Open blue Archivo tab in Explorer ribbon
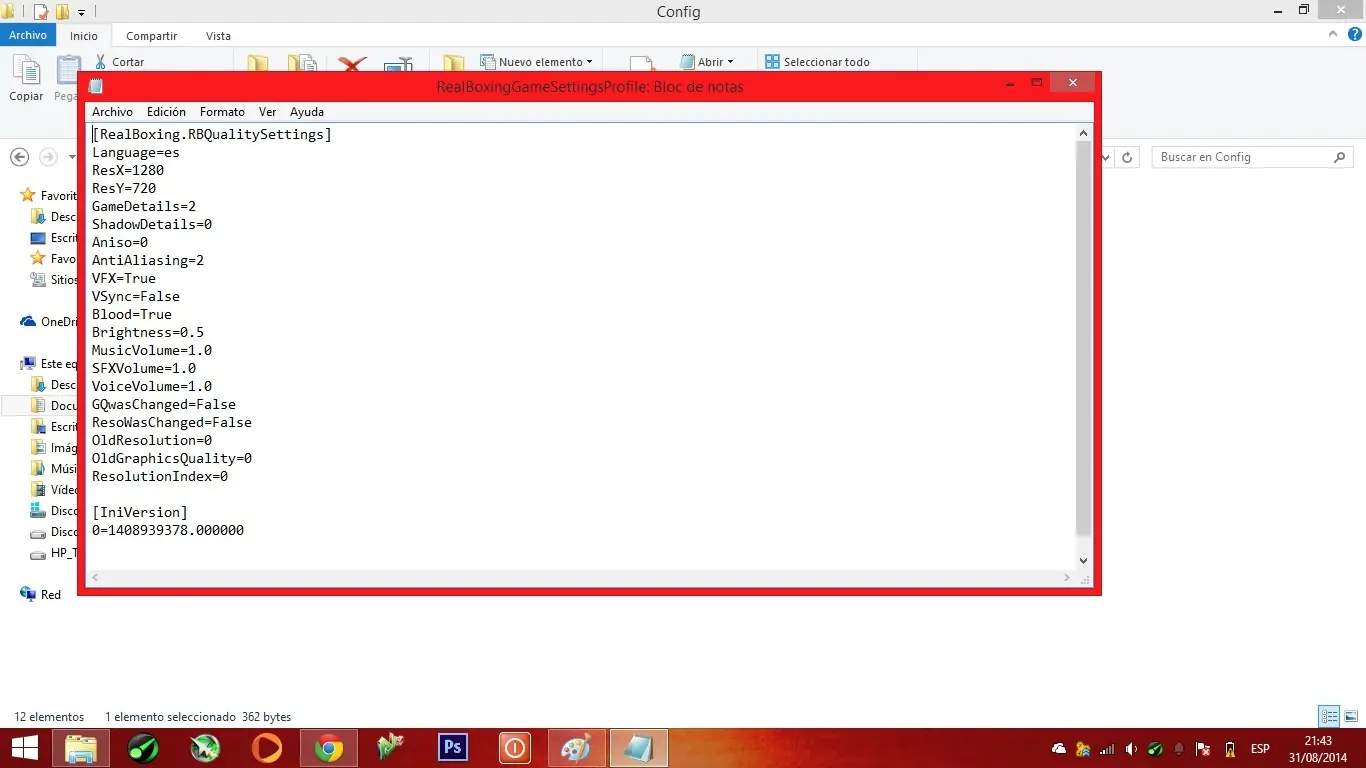The image size is (1366, 768). tap(28, 35)
